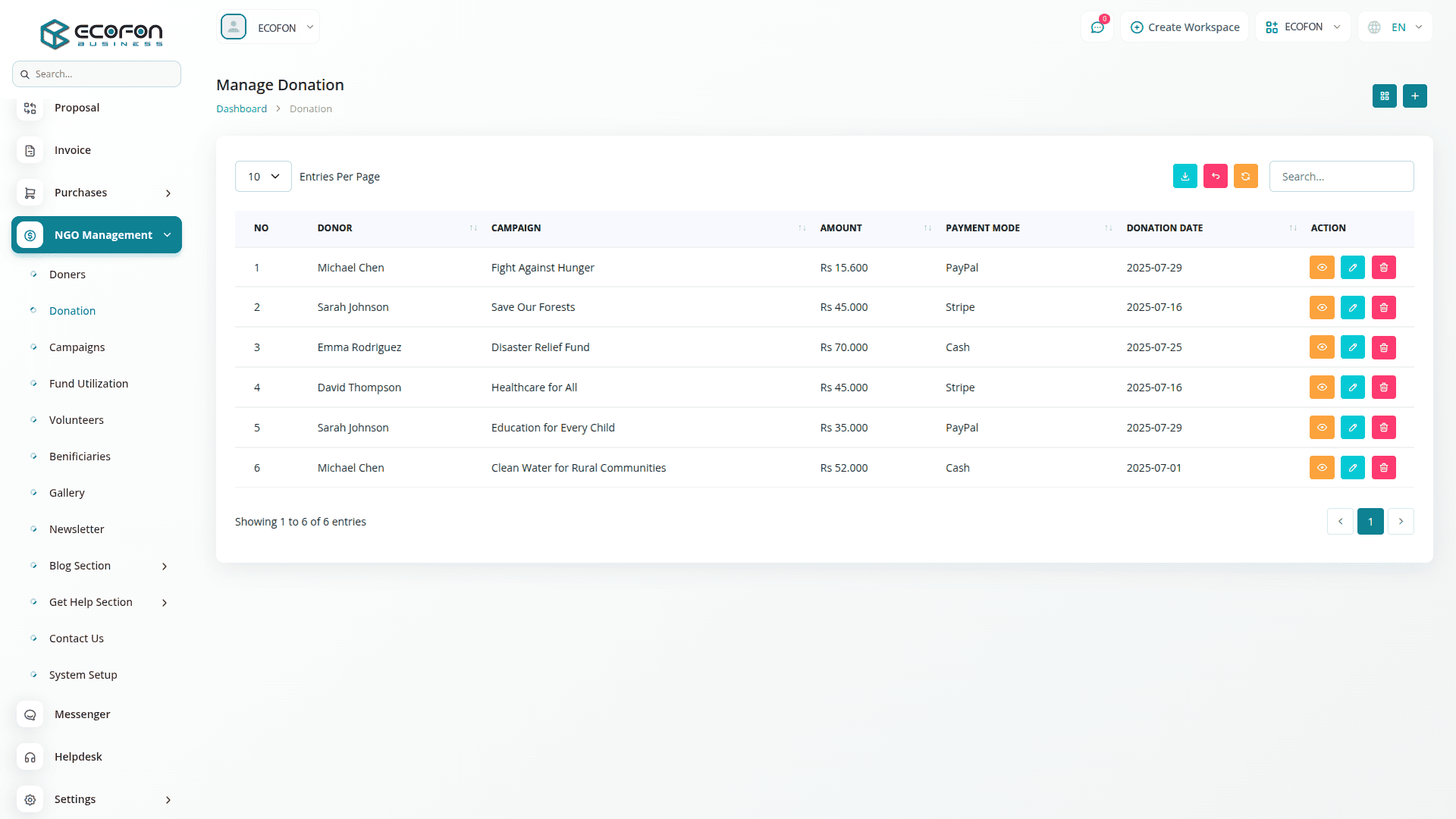Image resolution: width=1456 pixels, height=819 pixels.
Task: Delete Emma Rodriguez's donation row
Action: [1383, 347]
